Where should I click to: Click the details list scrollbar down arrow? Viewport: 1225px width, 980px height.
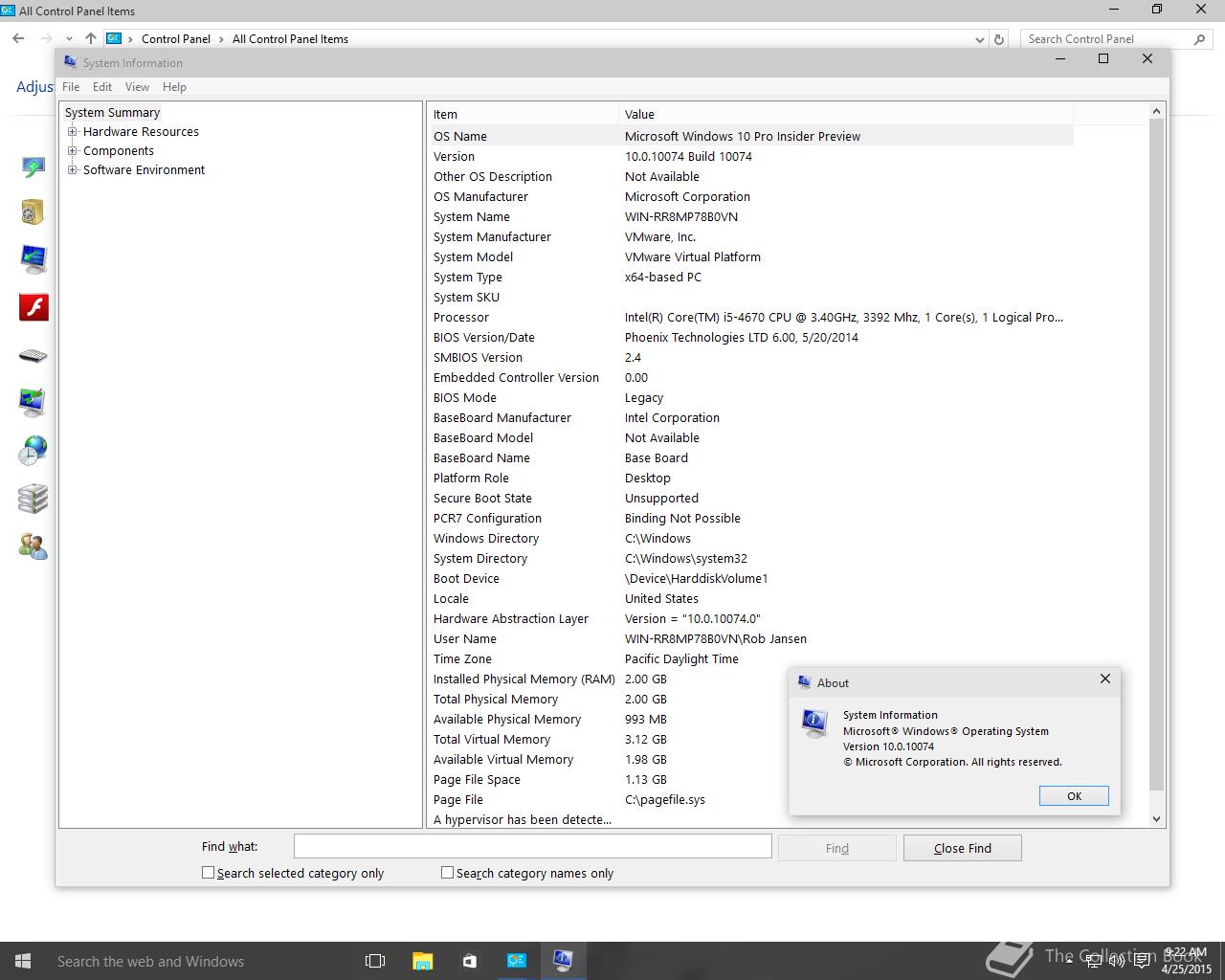pos(1156,819)
